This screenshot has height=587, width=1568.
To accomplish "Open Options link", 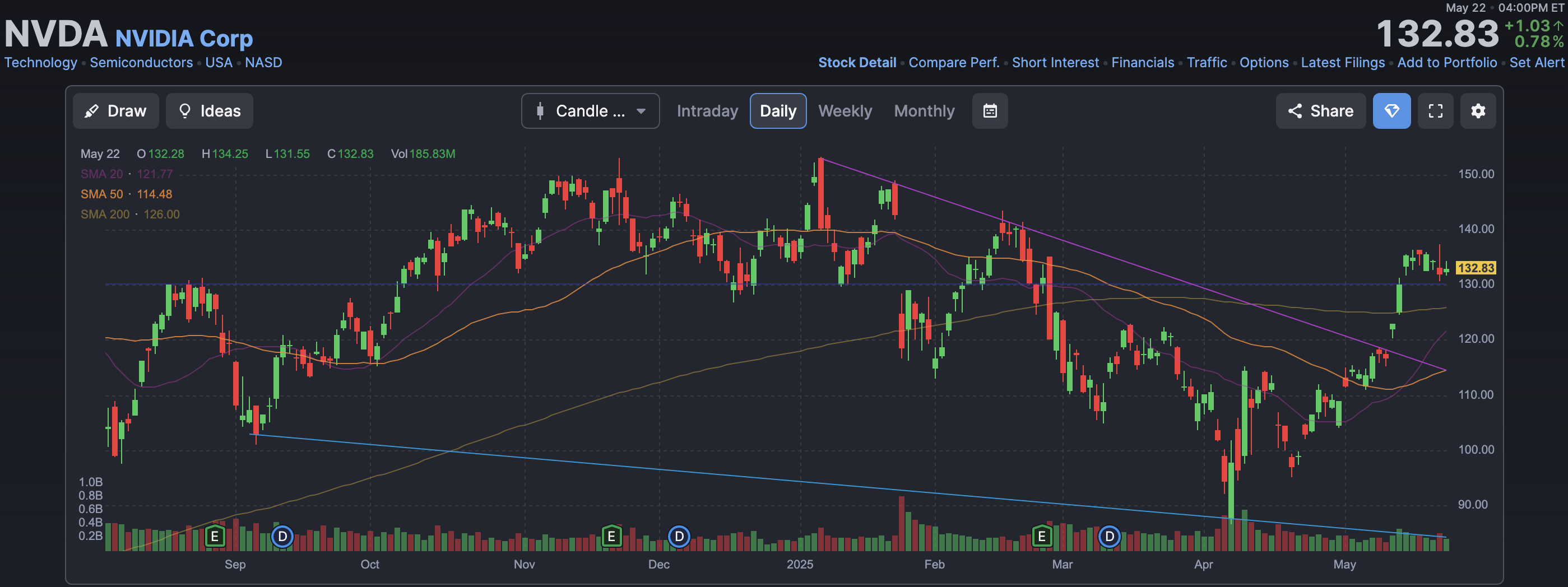I will (1264, 62).
